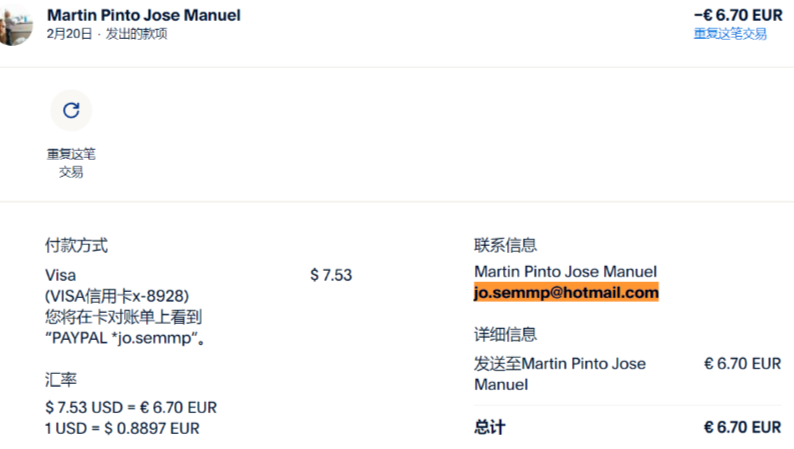Open the 重复这笔交易 link under the amount
Viewport: 794px width, 449px height.
730,34
